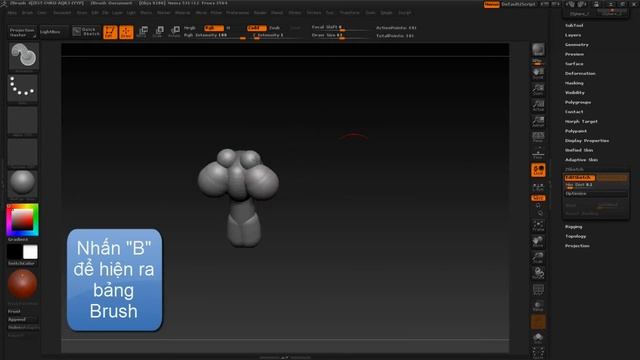Toggle the orange XYZ rotation button

pyautogui.click(x=538, y=198)
